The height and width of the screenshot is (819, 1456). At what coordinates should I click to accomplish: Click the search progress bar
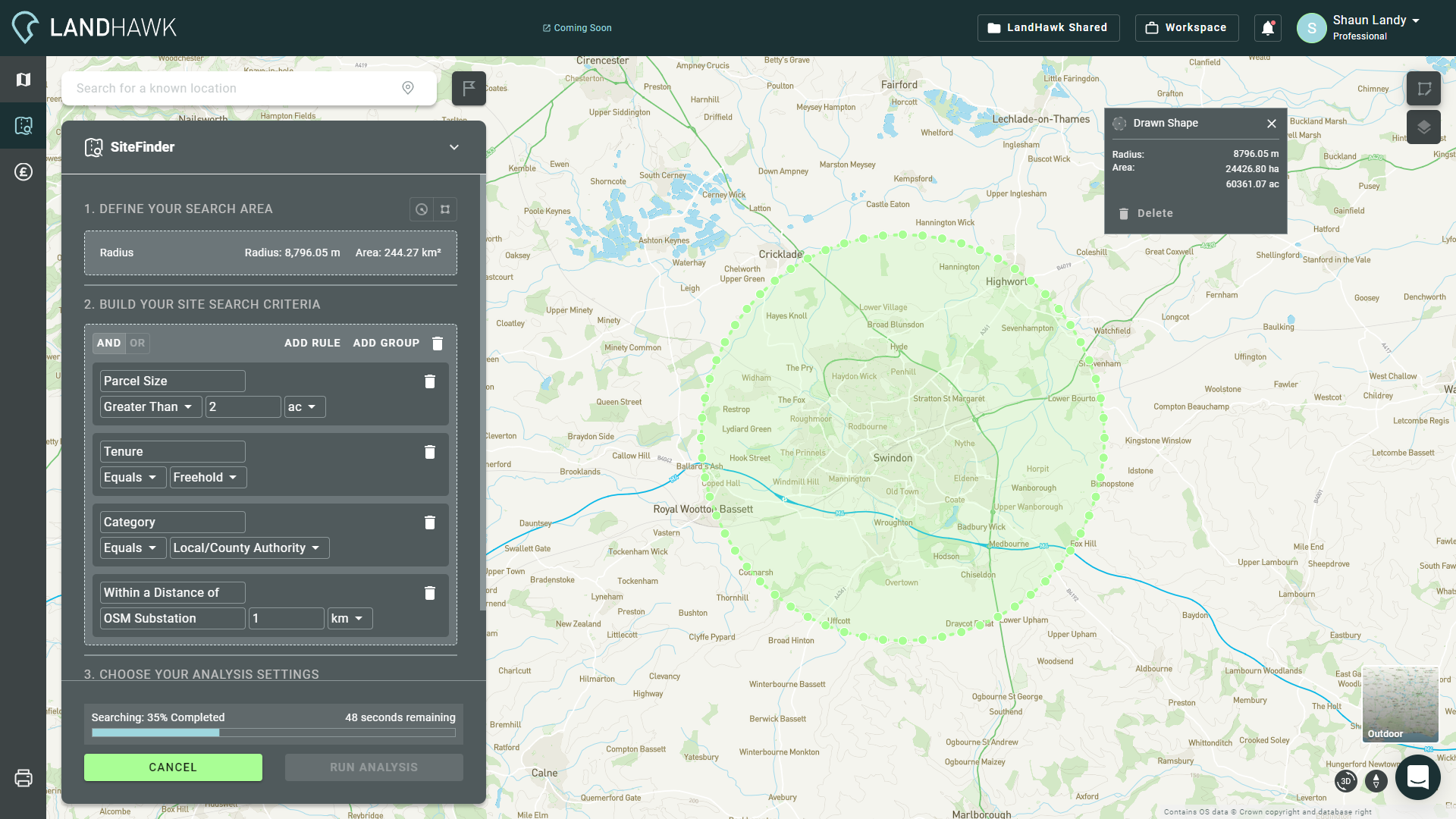tap(273, 733)
